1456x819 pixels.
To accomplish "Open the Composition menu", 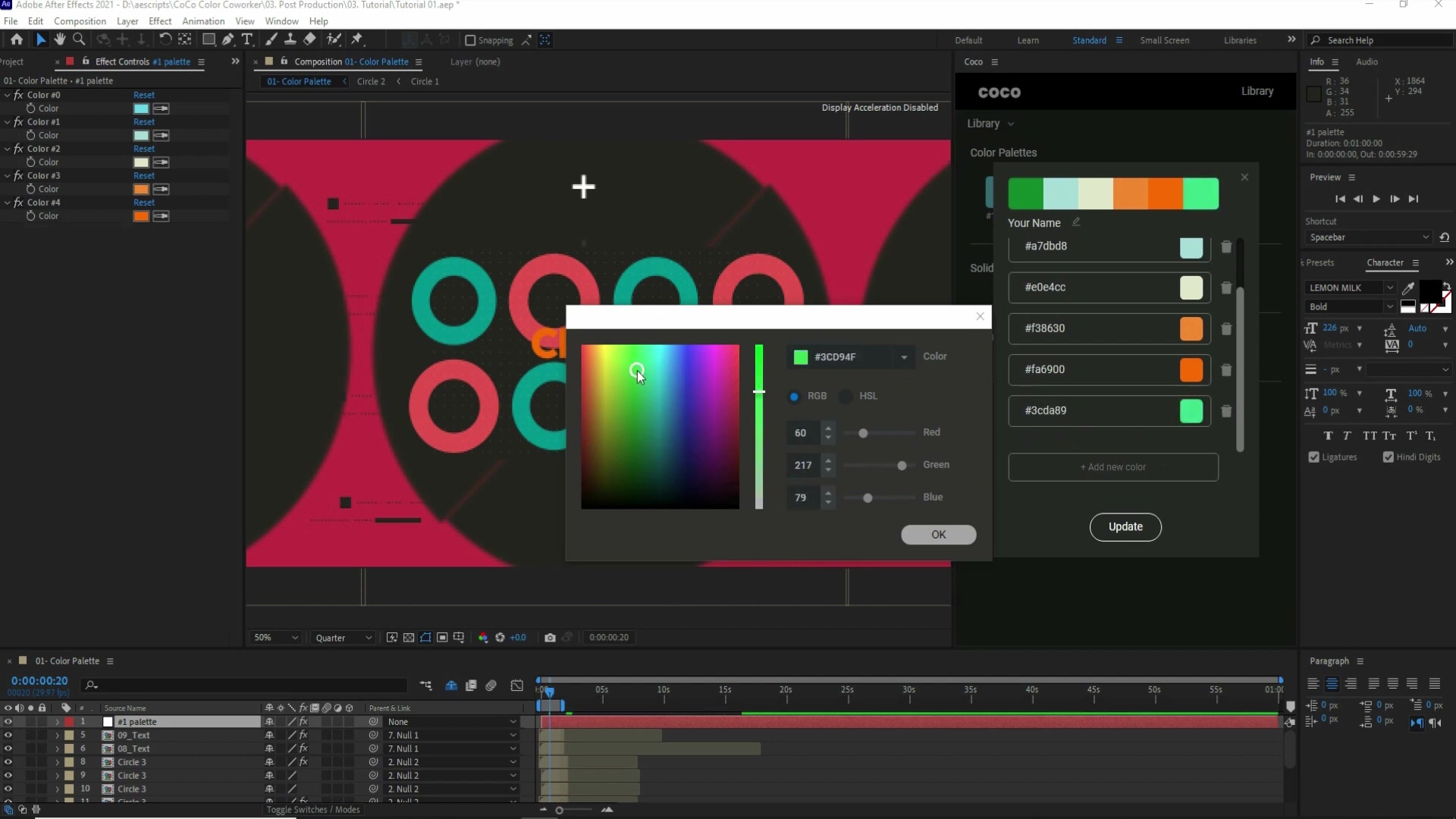I will [x=80, y=21].
